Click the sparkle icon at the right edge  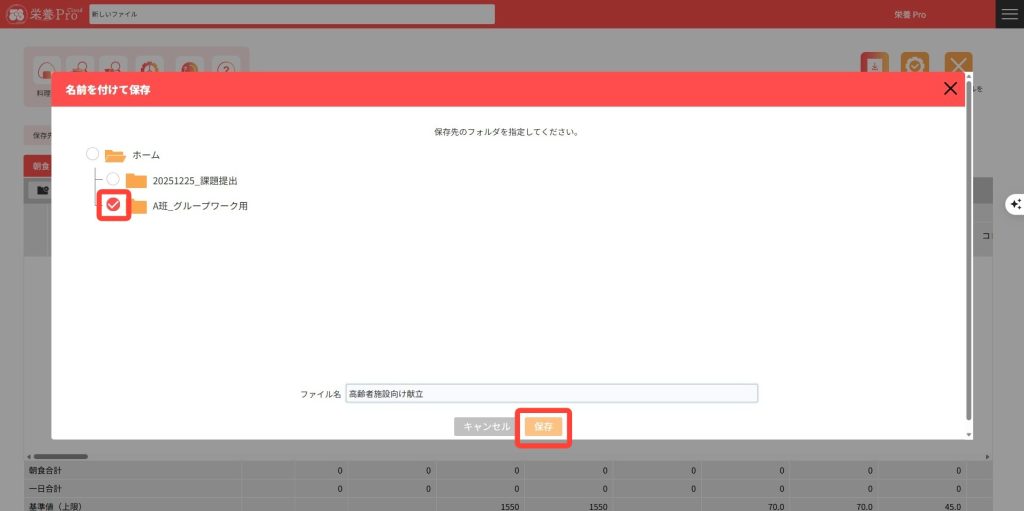point(1014,204)
